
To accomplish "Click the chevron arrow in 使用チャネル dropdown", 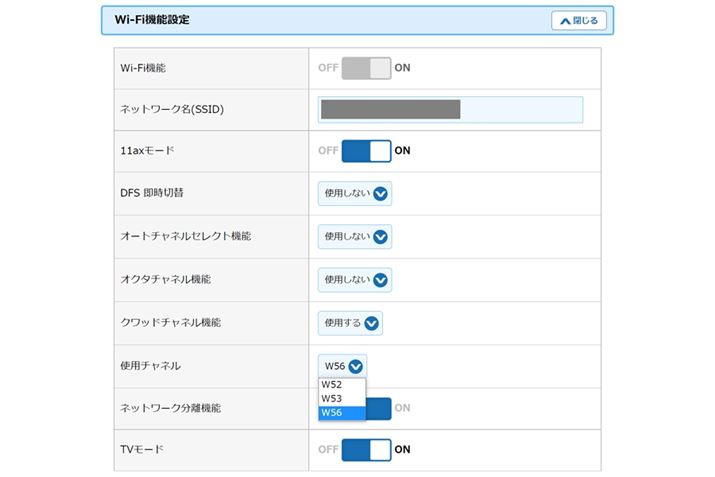I will pos(356,366).
